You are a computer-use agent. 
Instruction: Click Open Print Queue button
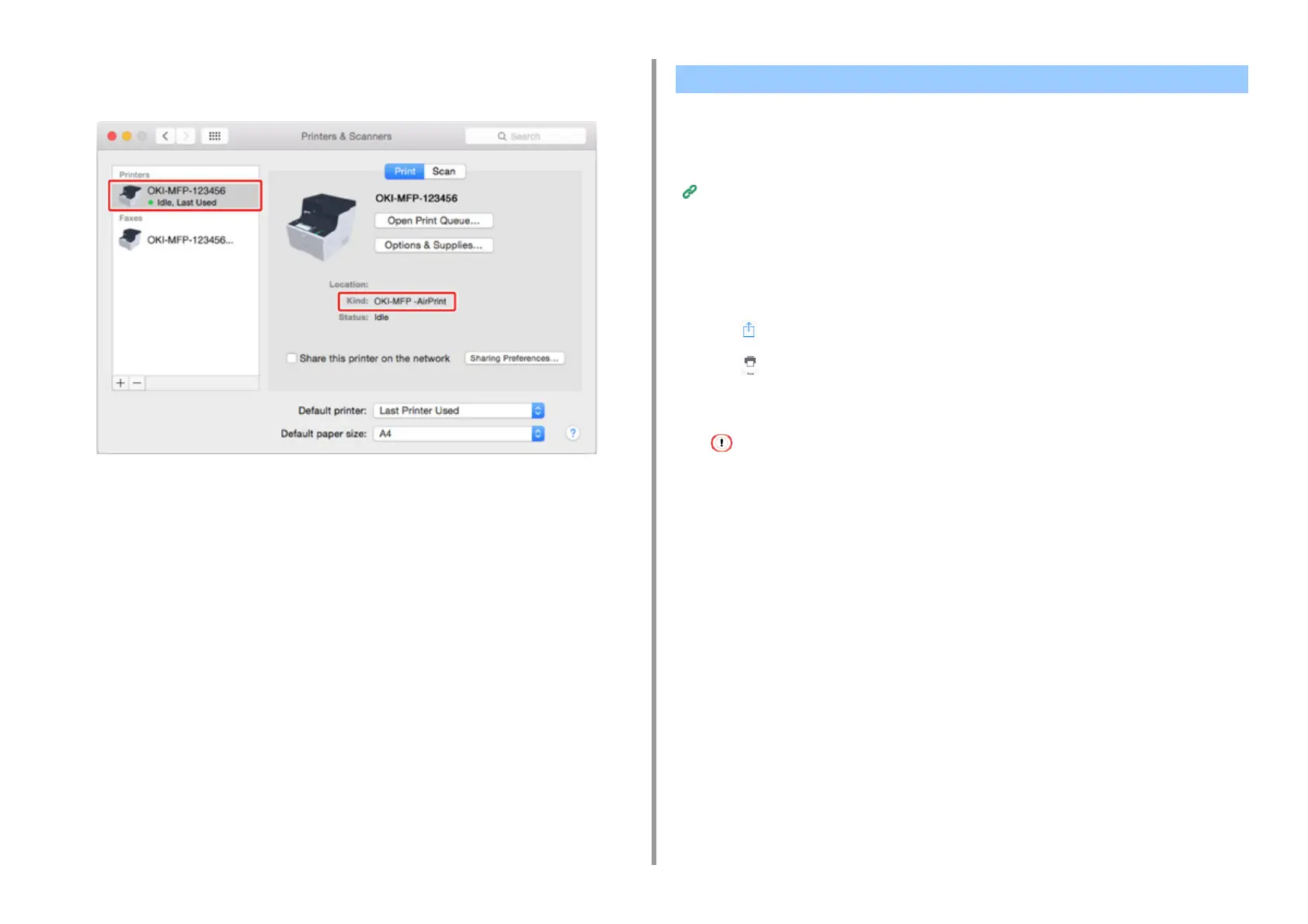pyautogui.click(x=433, y=221)
